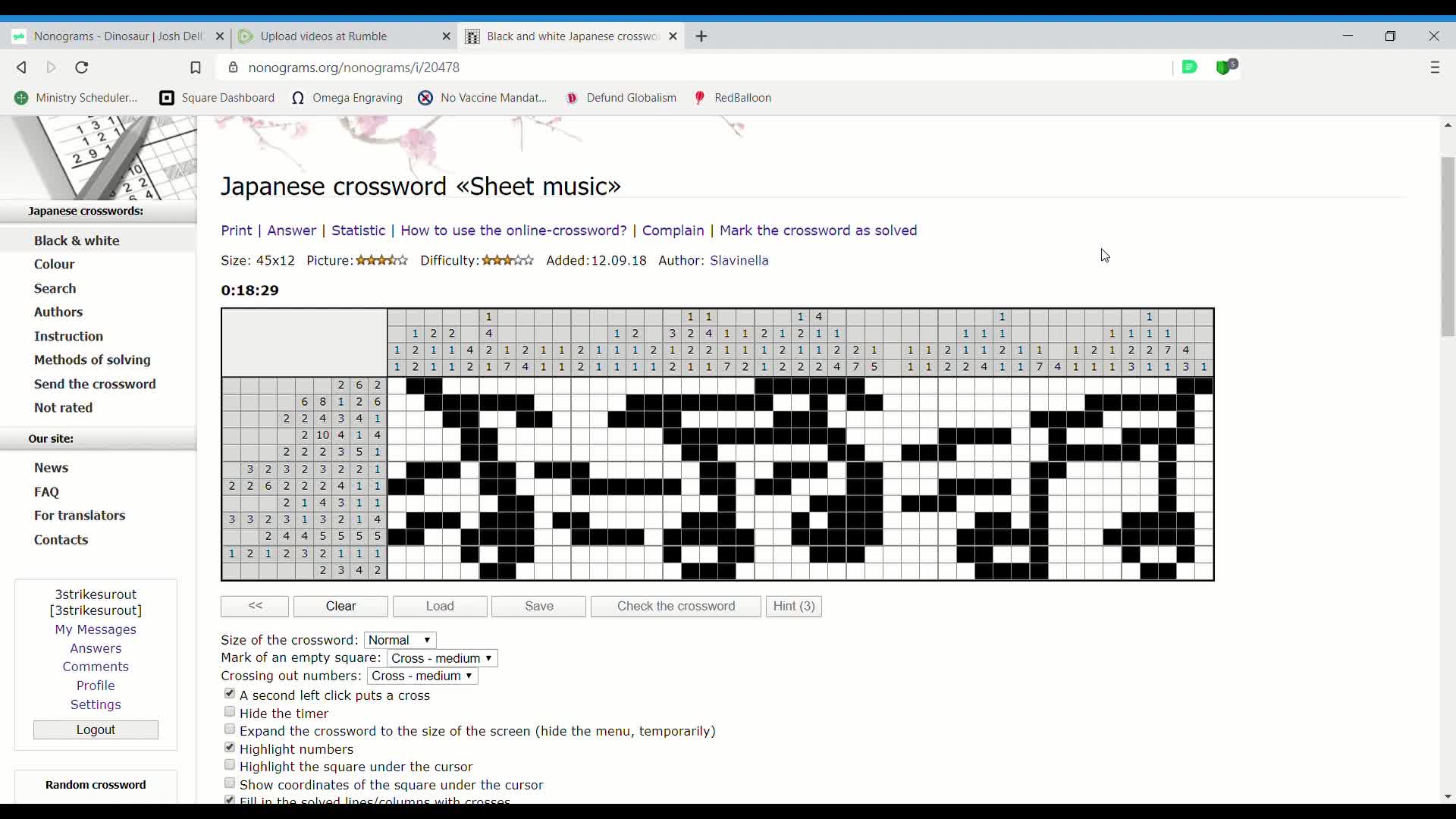Uncheck Highlight numbers checkbox
Image resolution: width=1456 pixels, height=819 pixels.
coord(230,748)
